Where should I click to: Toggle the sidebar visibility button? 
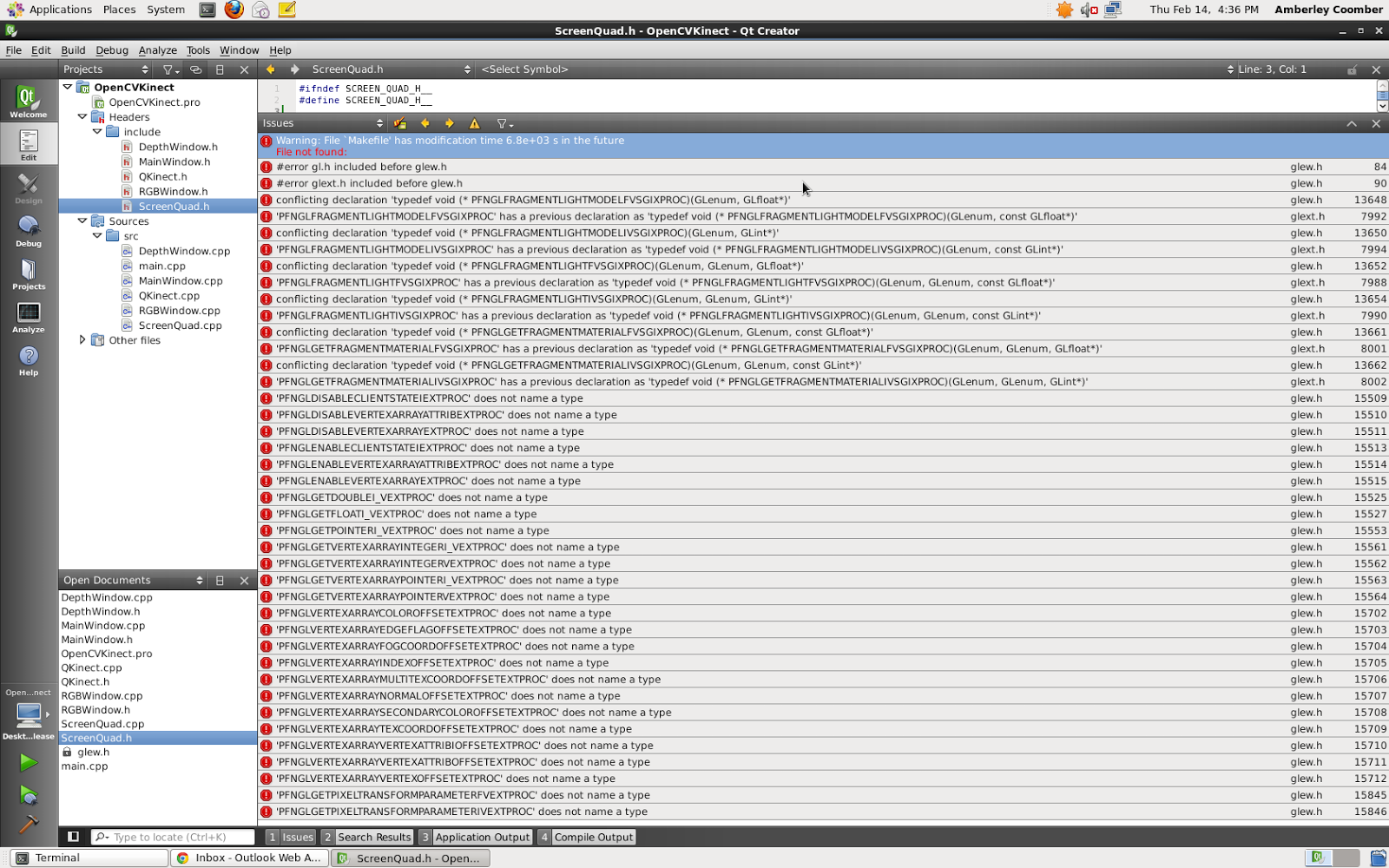[74, 837]
